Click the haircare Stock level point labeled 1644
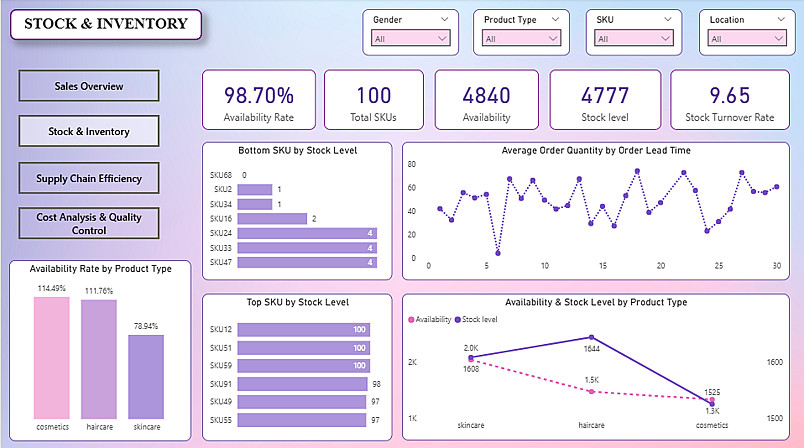This screenshot has width=804, height=448. [x=591, y=337]
